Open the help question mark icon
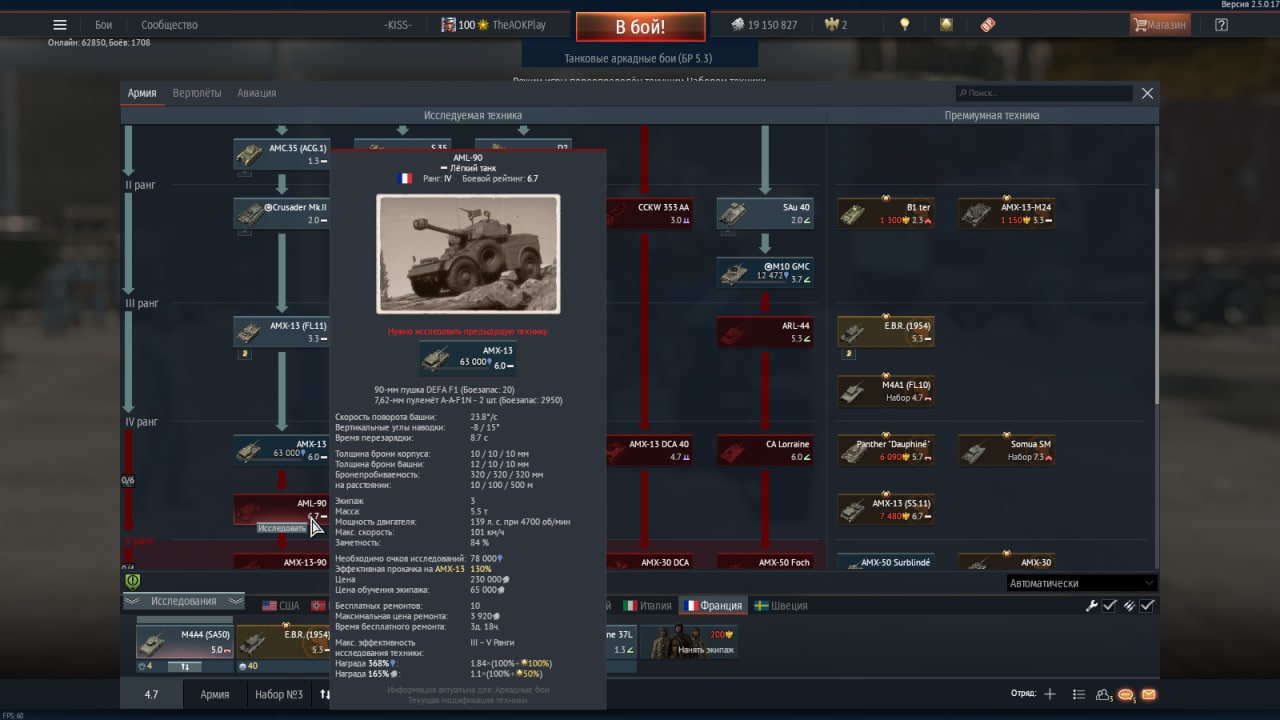Image resolution: width=1280 pixels, height=720 pixels. (1221, 25)
